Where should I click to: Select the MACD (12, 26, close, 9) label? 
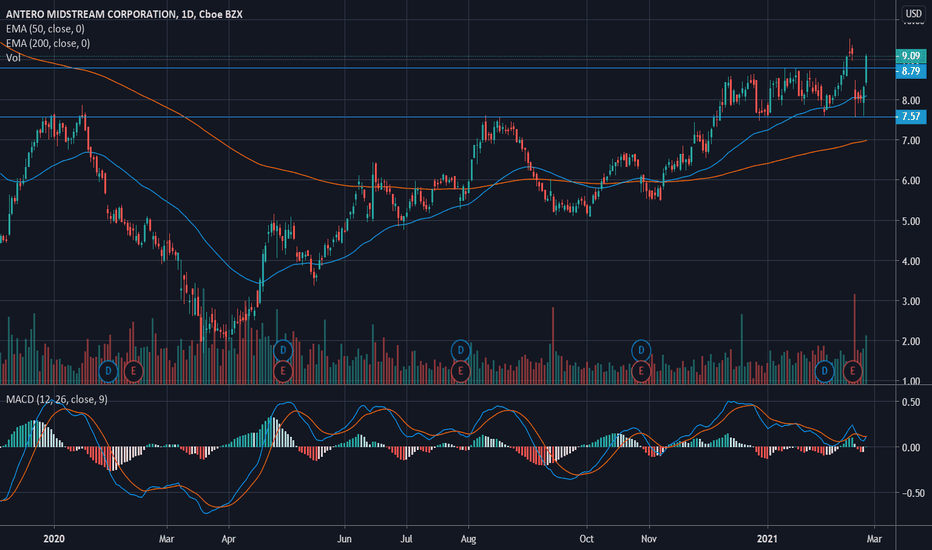click(56, 400)
